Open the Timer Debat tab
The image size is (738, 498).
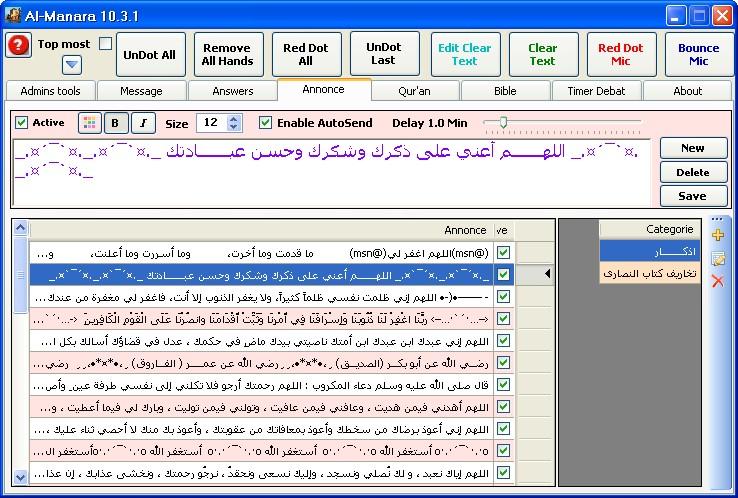[x=596, y=91]
